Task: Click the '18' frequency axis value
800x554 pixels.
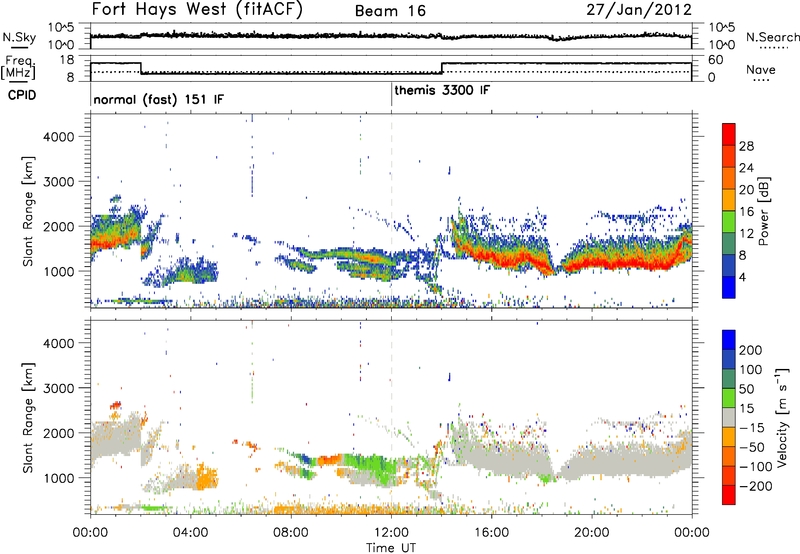Action: (x=67, y=60)
